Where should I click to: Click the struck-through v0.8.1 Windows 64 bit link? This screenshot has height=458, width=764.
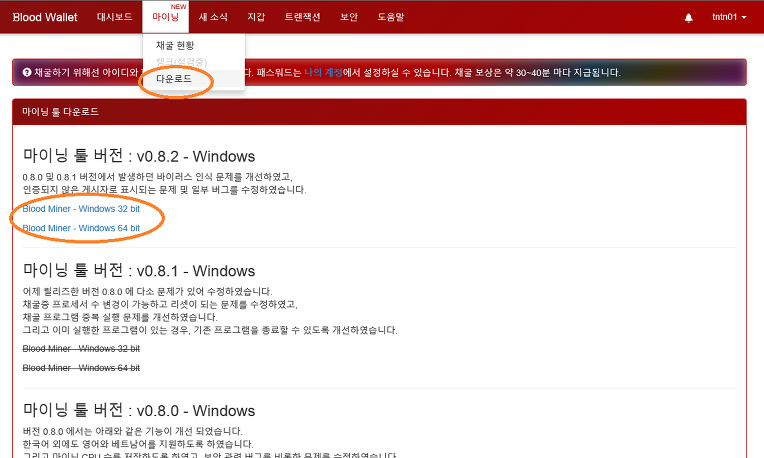[x=81, y=368]
